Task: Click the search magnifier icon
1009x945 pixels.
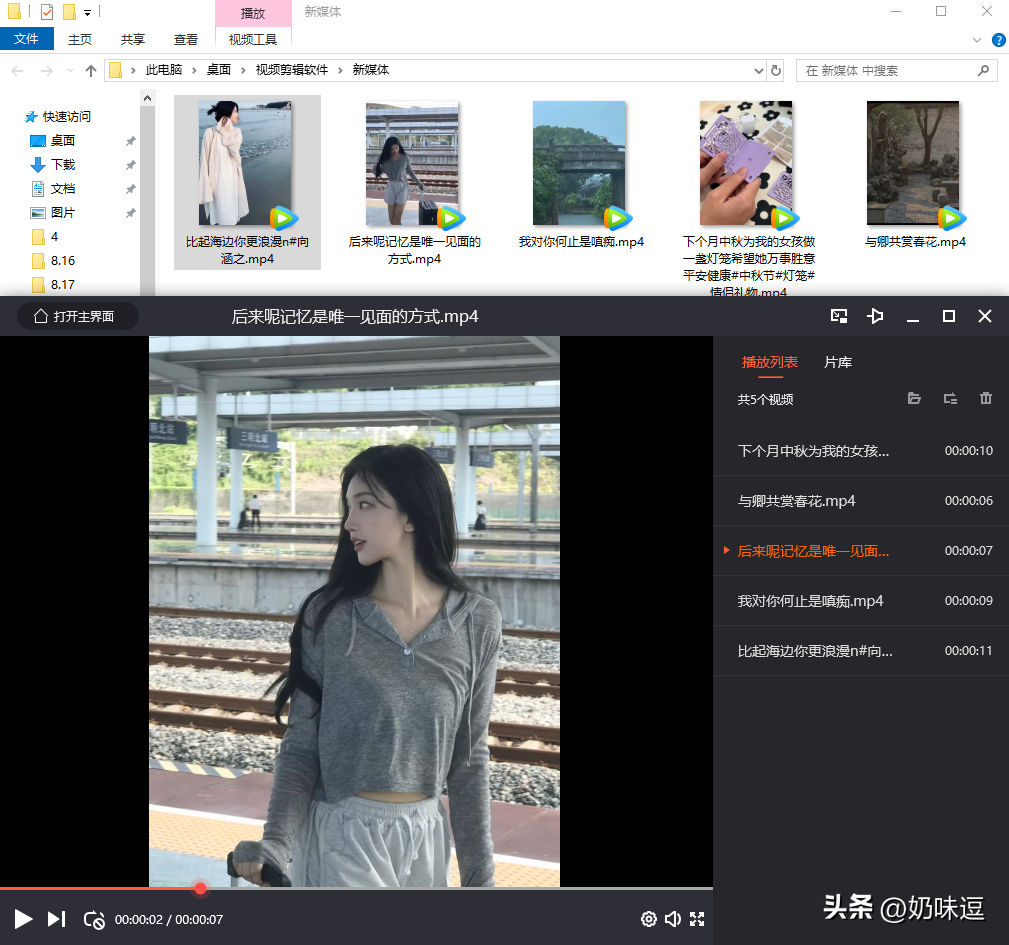Action: point(983,70)
